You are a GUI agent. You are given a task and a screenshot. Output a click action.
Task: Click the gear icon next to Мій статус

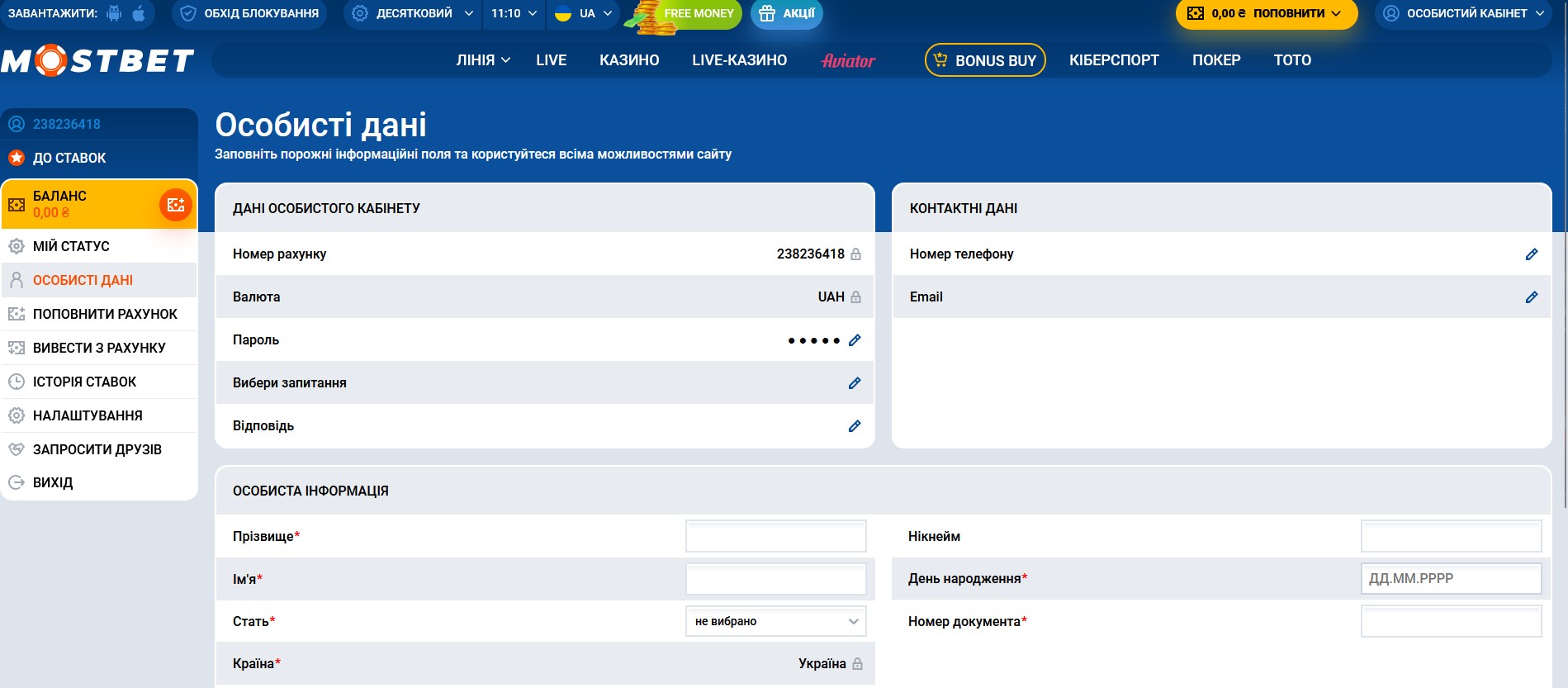(17, 246)
